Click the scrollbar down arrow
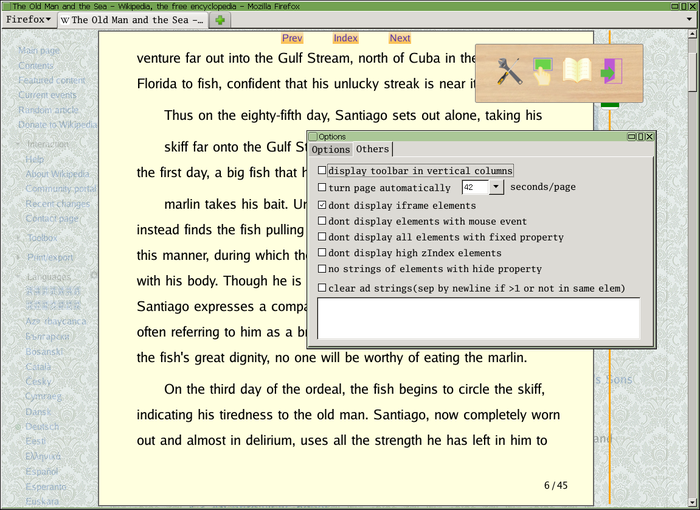 click(692, 502)
